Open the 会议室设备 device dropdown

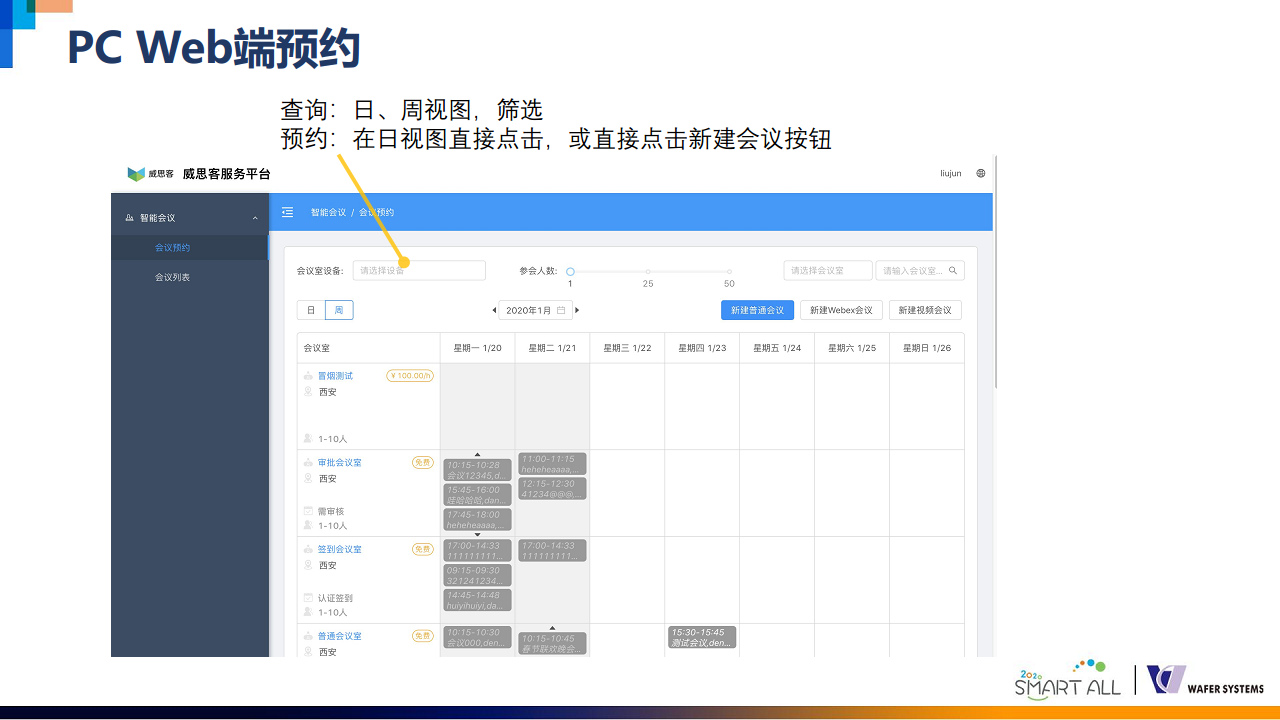point(419,270)
